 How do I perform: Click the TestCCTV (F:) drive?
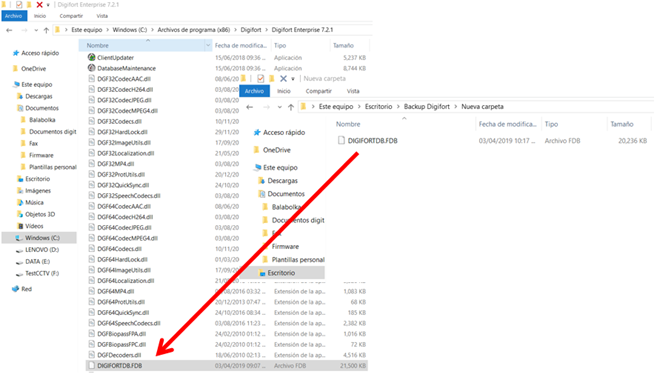41,274
